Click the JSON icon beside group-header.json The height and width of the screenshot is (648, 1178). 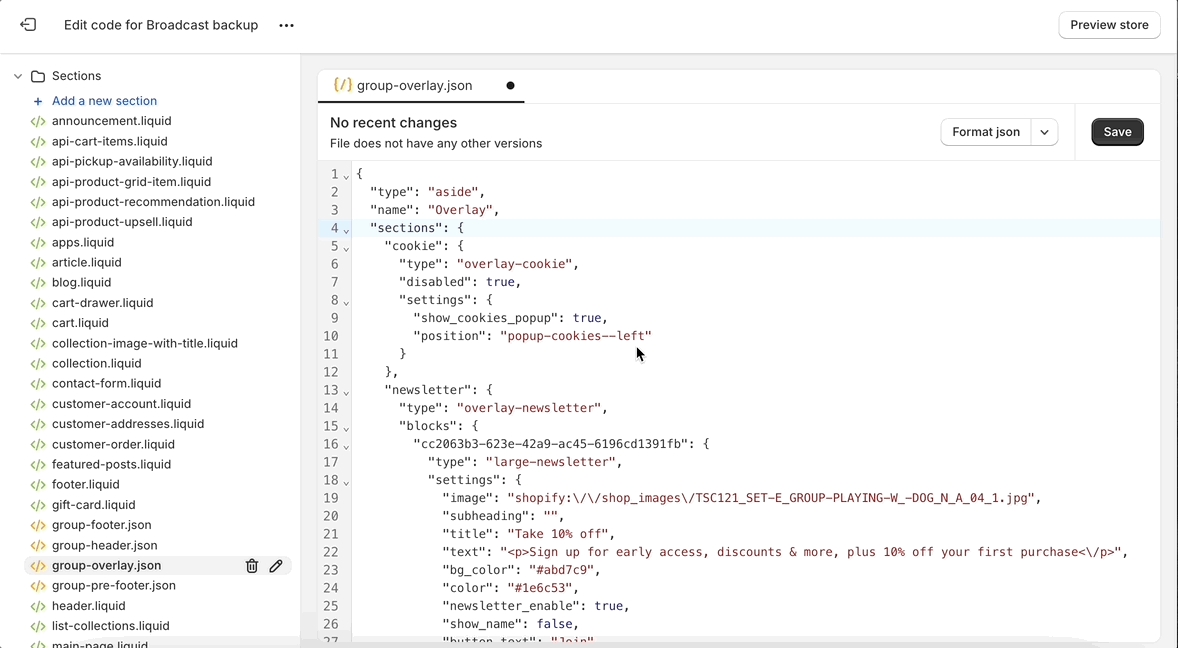38,546
